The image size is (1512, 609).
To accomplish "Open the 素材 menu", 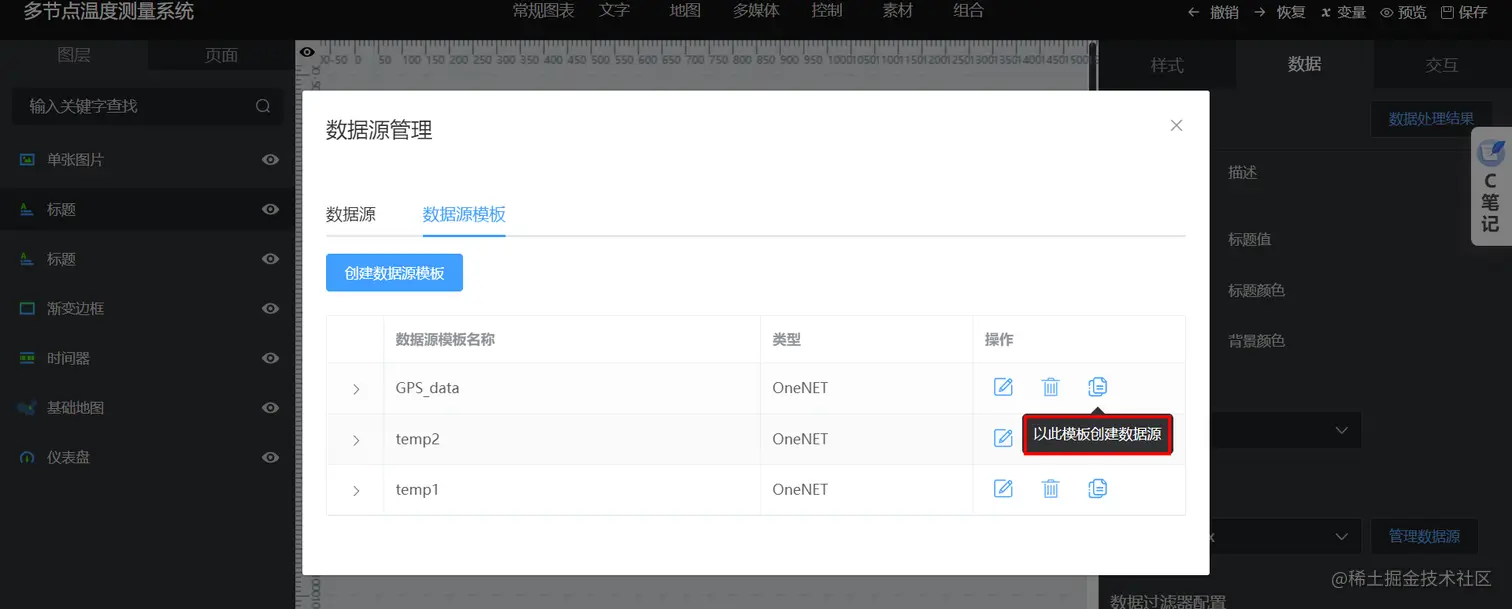I will pyautogui.click(x=898, y=11).
